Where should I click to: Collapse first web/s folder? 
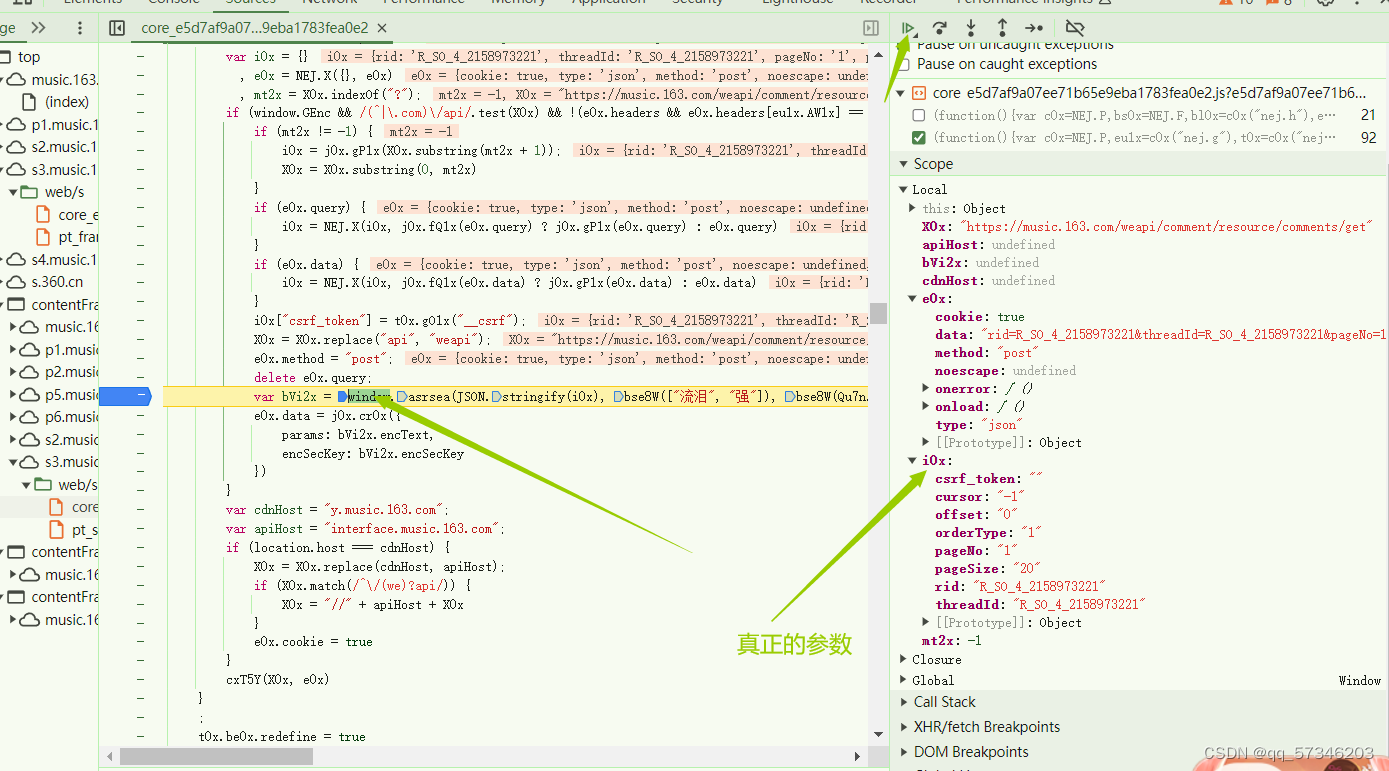point(14,192)
